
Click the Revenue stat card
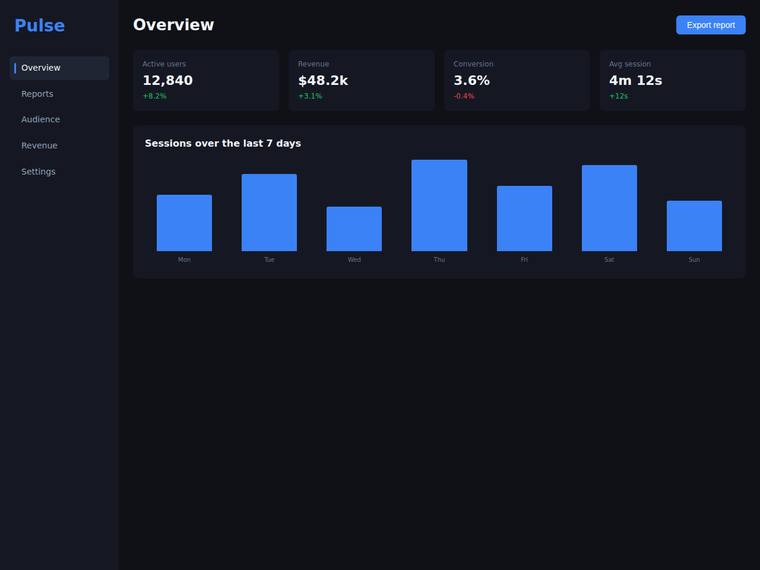point(362,80)
